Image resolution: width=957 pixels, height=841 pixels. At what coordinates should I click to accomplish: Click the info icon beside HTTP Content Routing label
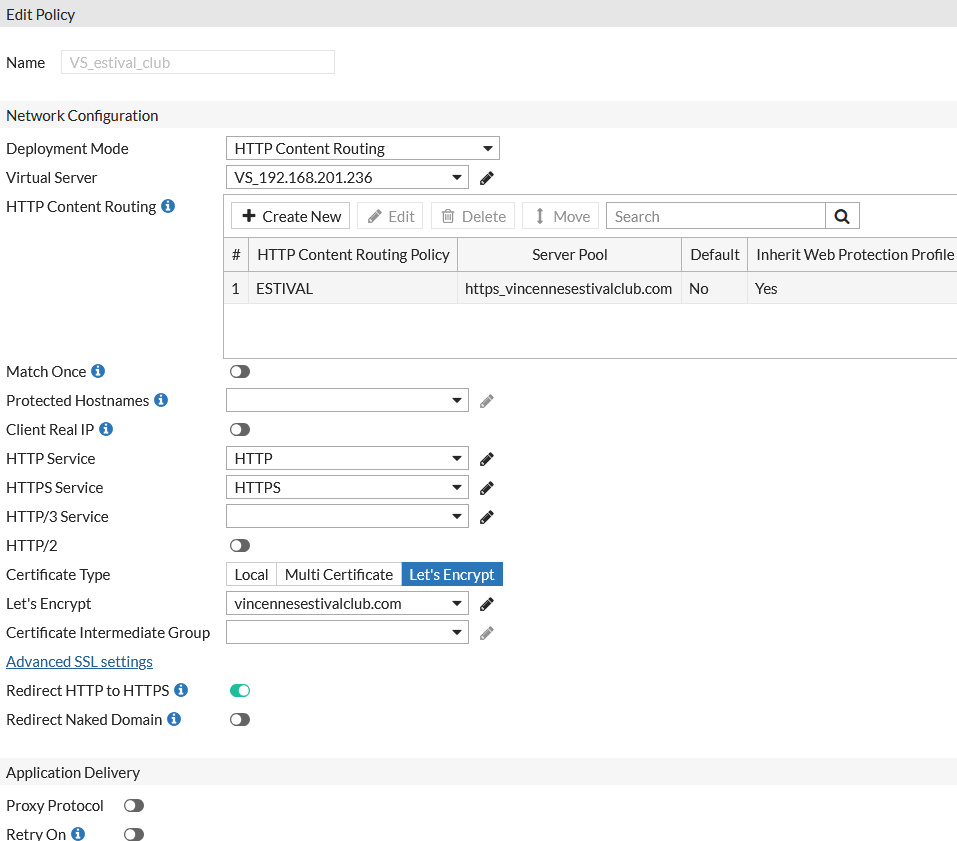168,206
